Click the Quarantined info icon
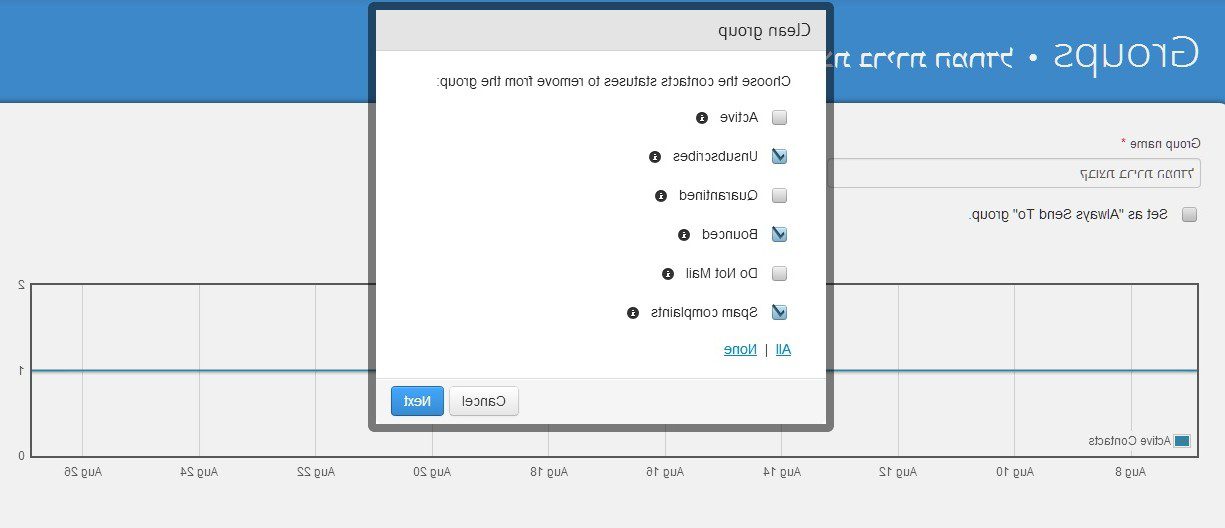Screen dimensions: 1225x528 pos(660,195)
